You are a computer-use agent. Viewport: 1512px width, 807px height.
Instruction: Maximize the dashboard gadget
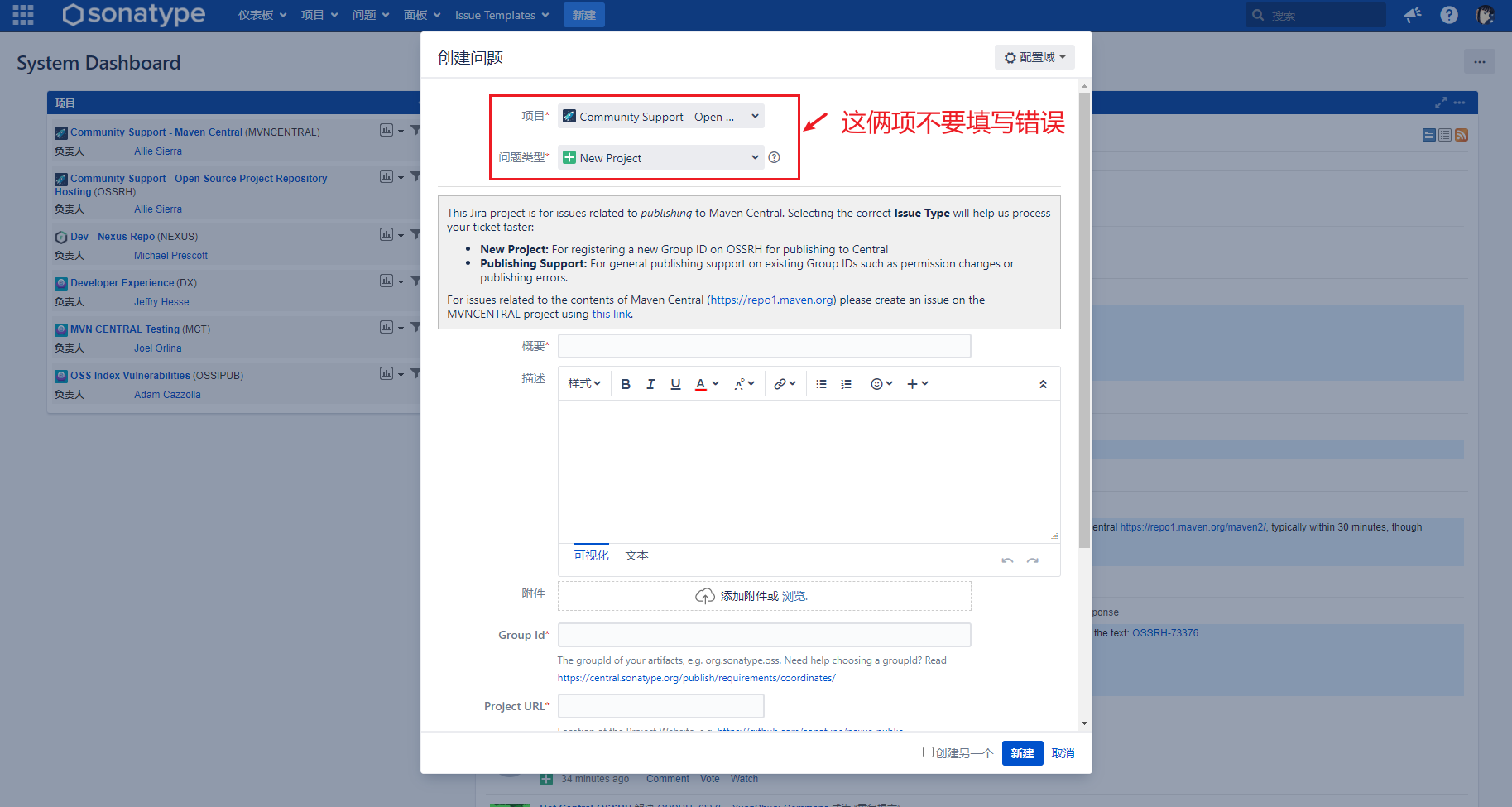[1441, 103]
